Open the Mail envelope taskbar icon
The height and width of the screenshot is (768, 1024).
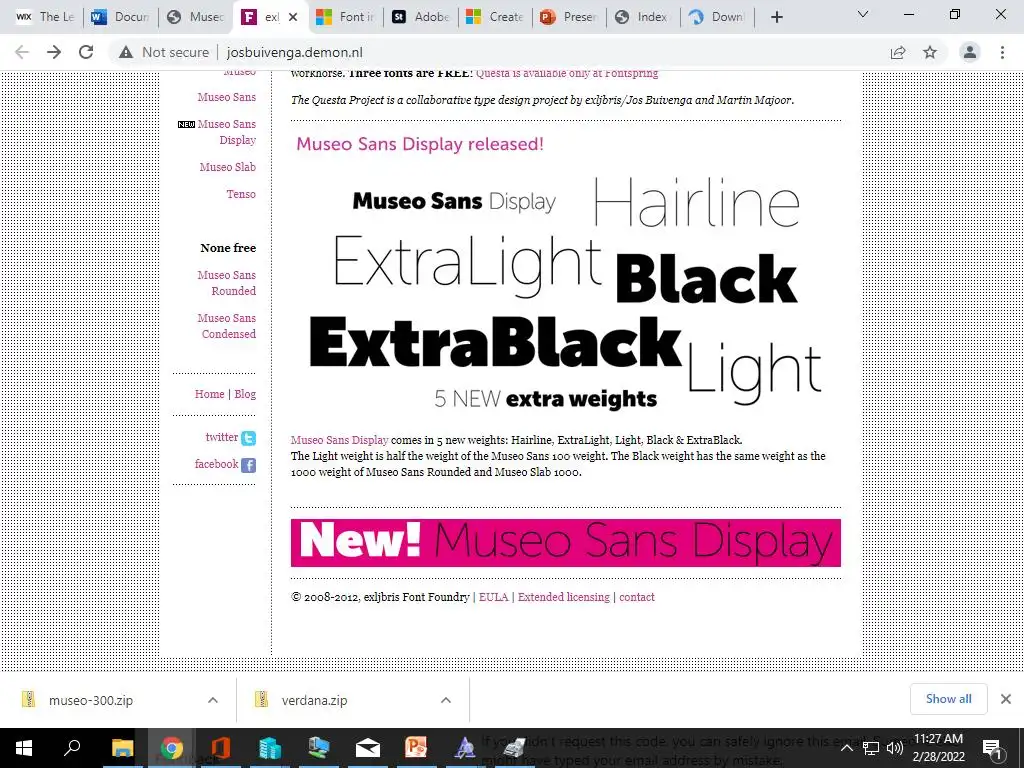tap(368, 748)
